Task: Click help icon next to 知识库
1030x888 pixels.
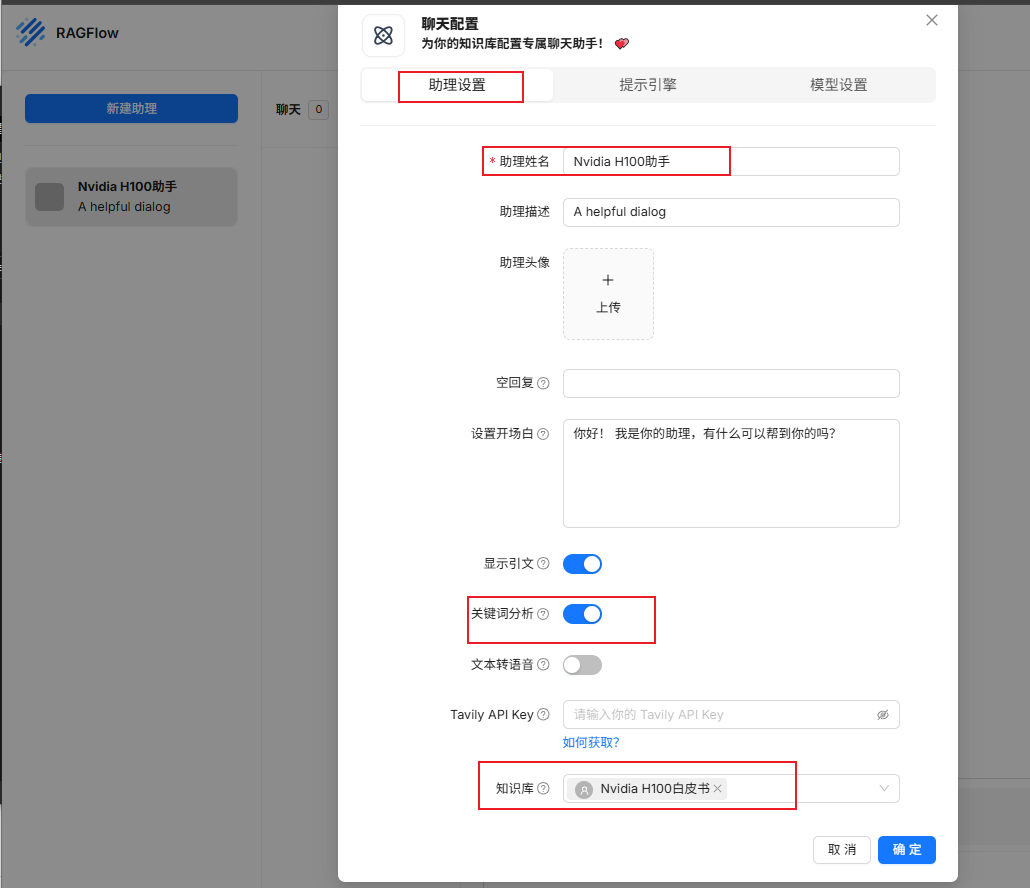Action: click(543, 788)
